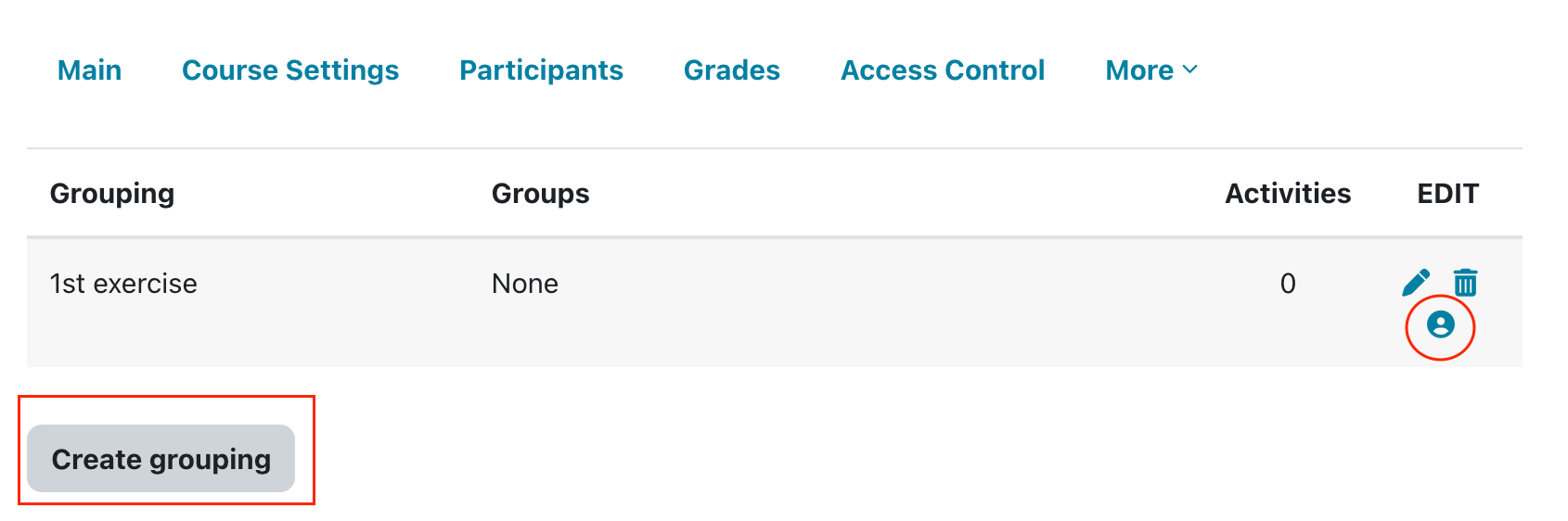
Task: Click the Activities column header
Action: [1287, 193]
